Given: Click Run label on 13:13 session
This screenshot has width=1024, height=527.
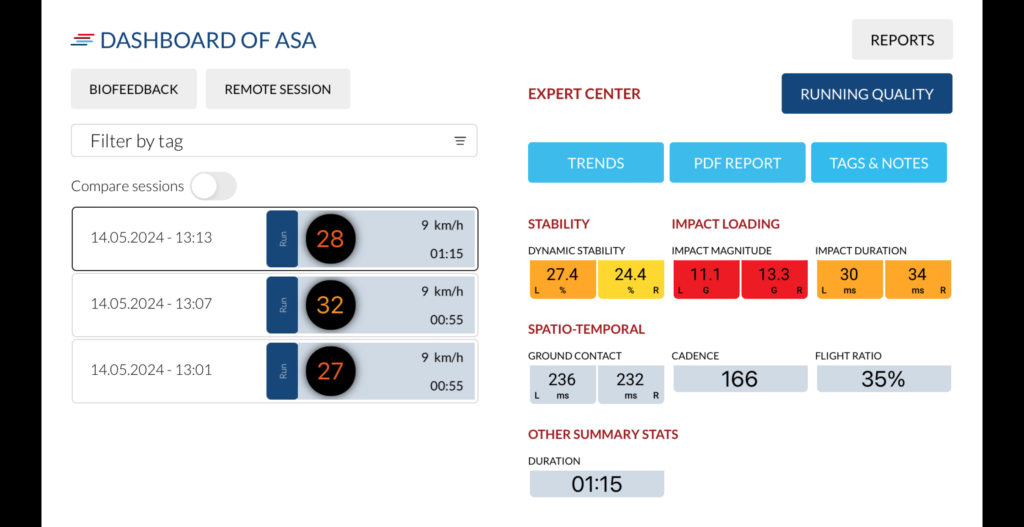Looking at the screenshot, I should 282,239.
